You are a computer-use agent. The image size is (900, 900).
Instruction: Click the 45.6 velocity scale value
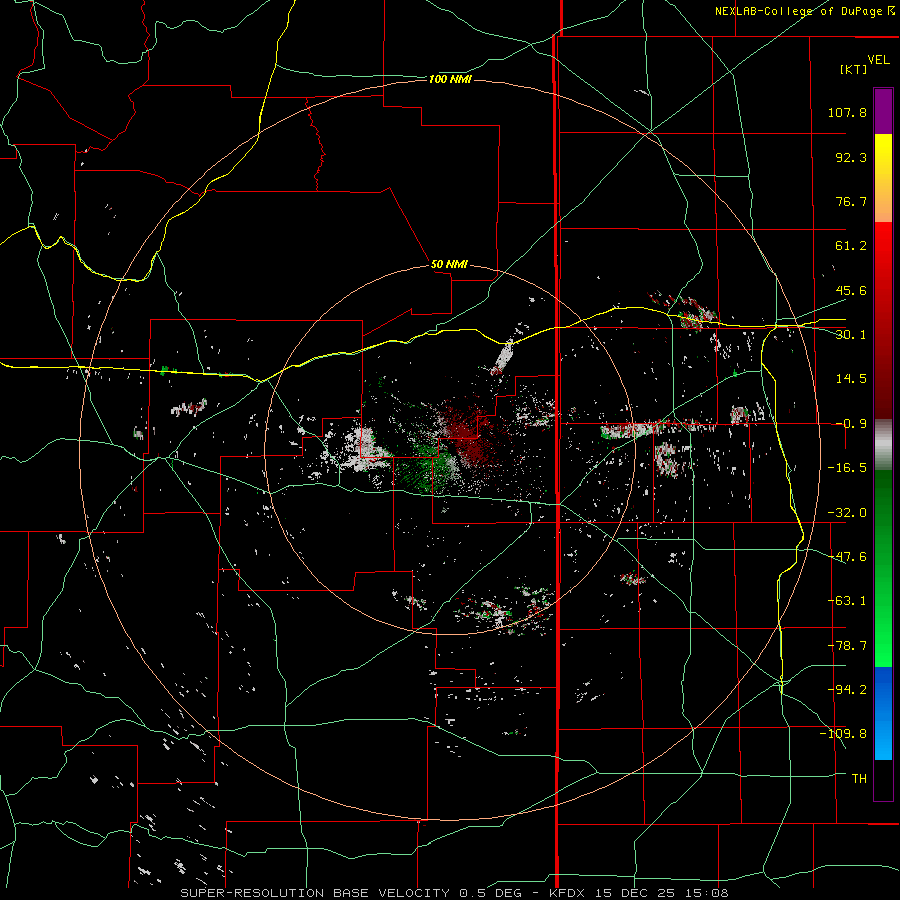point(851,290)
